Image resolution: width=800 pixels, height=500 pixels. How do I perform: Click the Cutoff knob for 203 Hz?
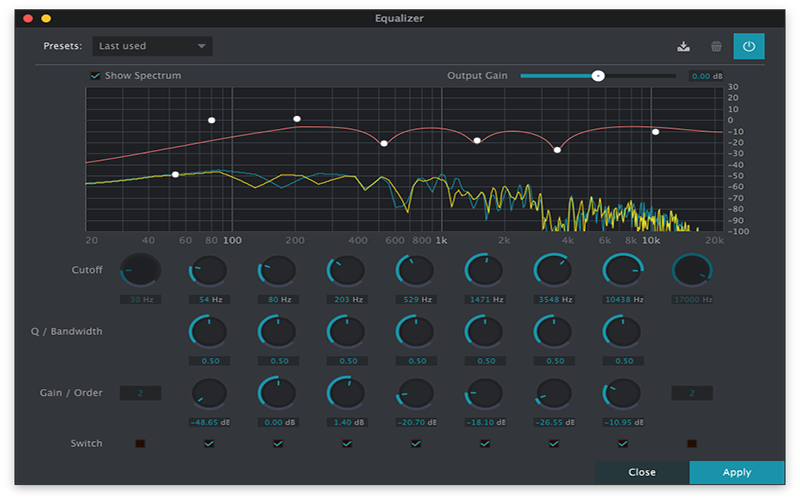pos(347,270)
